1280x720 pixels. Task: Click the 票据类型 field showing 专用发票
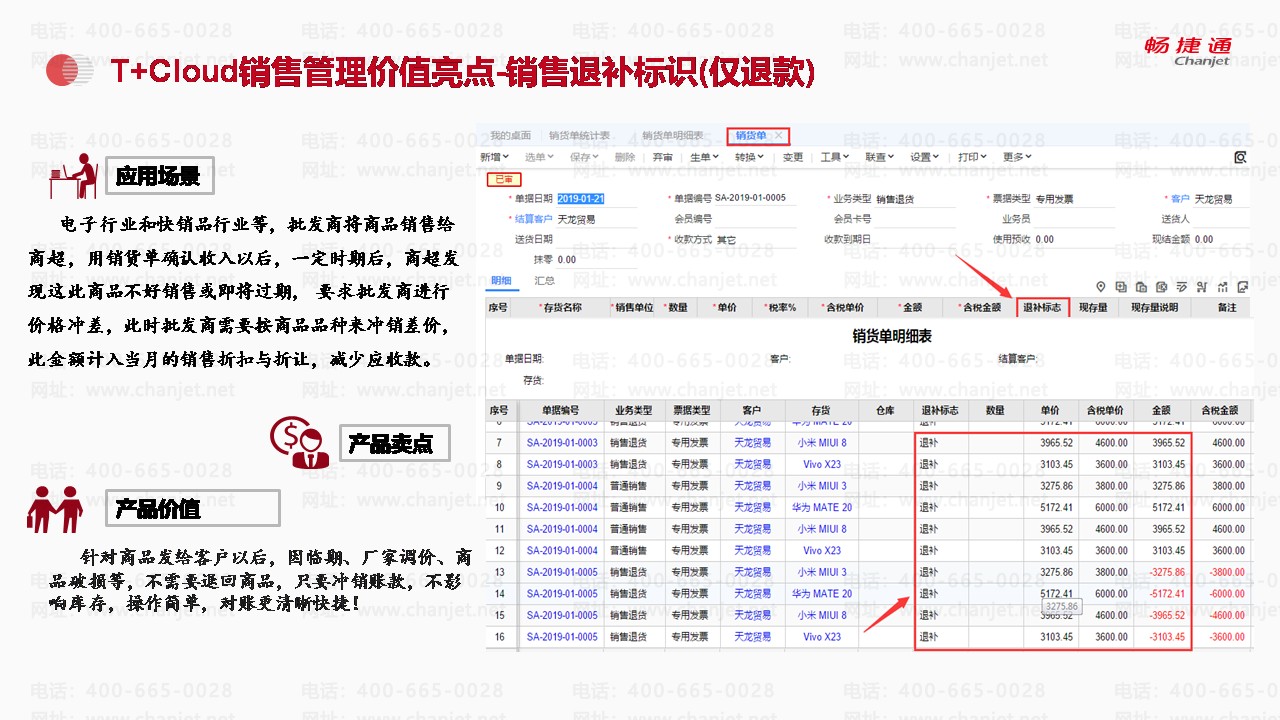(1075, 199)
